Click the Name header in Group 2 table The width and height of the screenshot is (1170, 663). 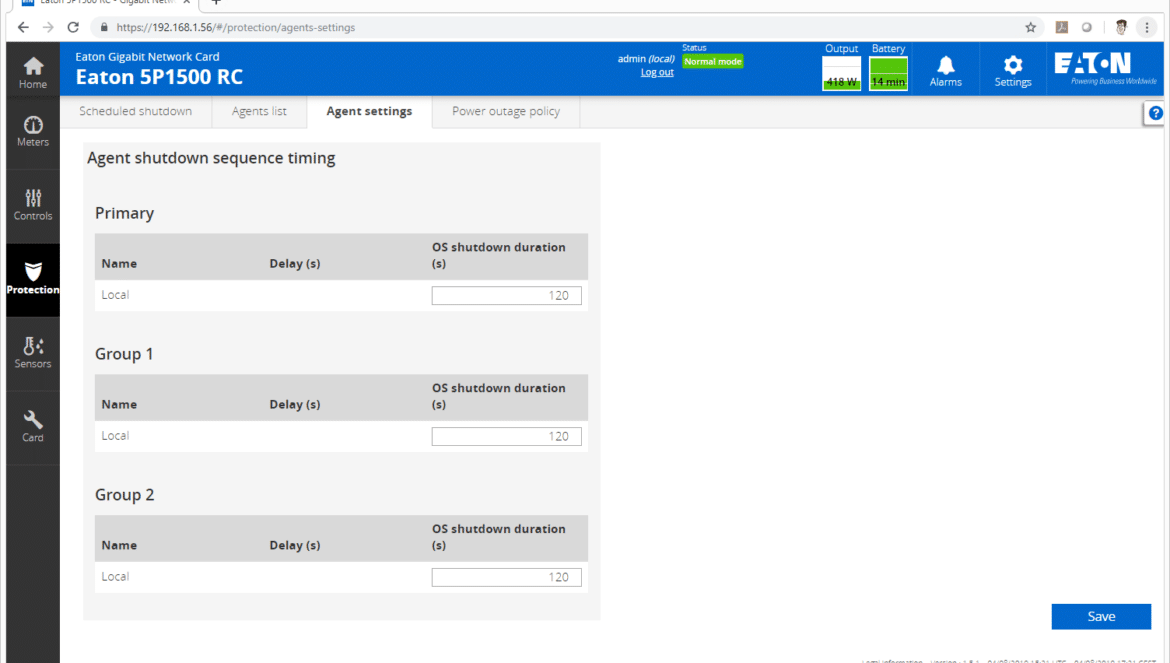[119, 545]
